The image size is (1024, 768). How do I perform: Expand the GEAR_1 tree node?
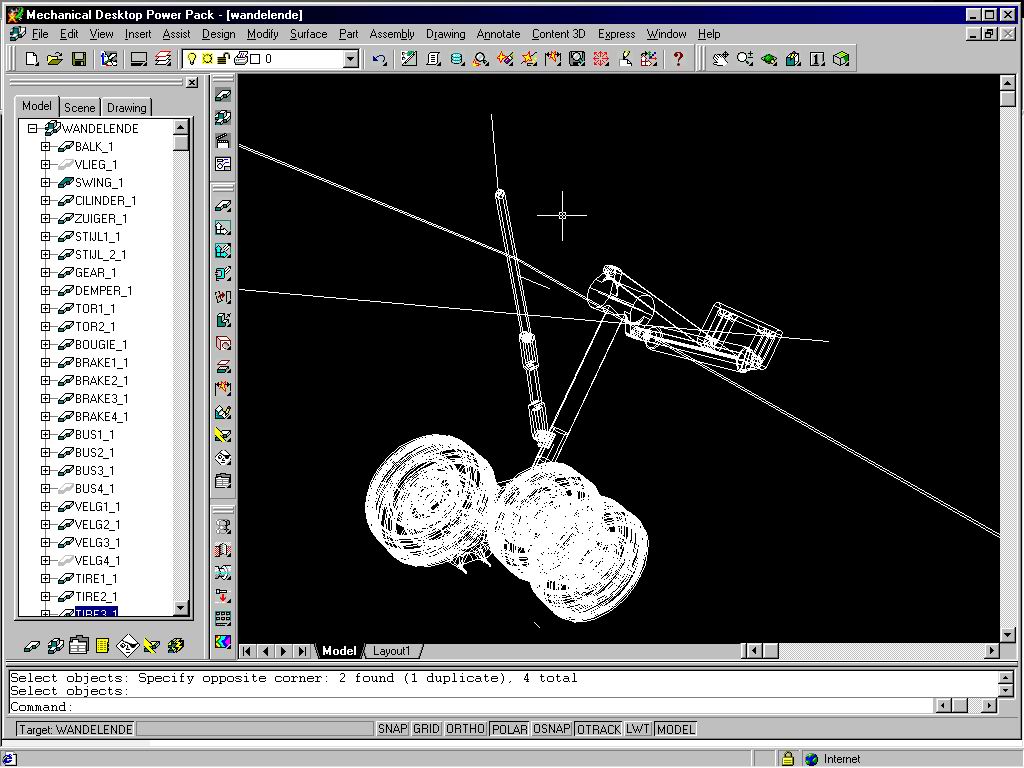45,273
